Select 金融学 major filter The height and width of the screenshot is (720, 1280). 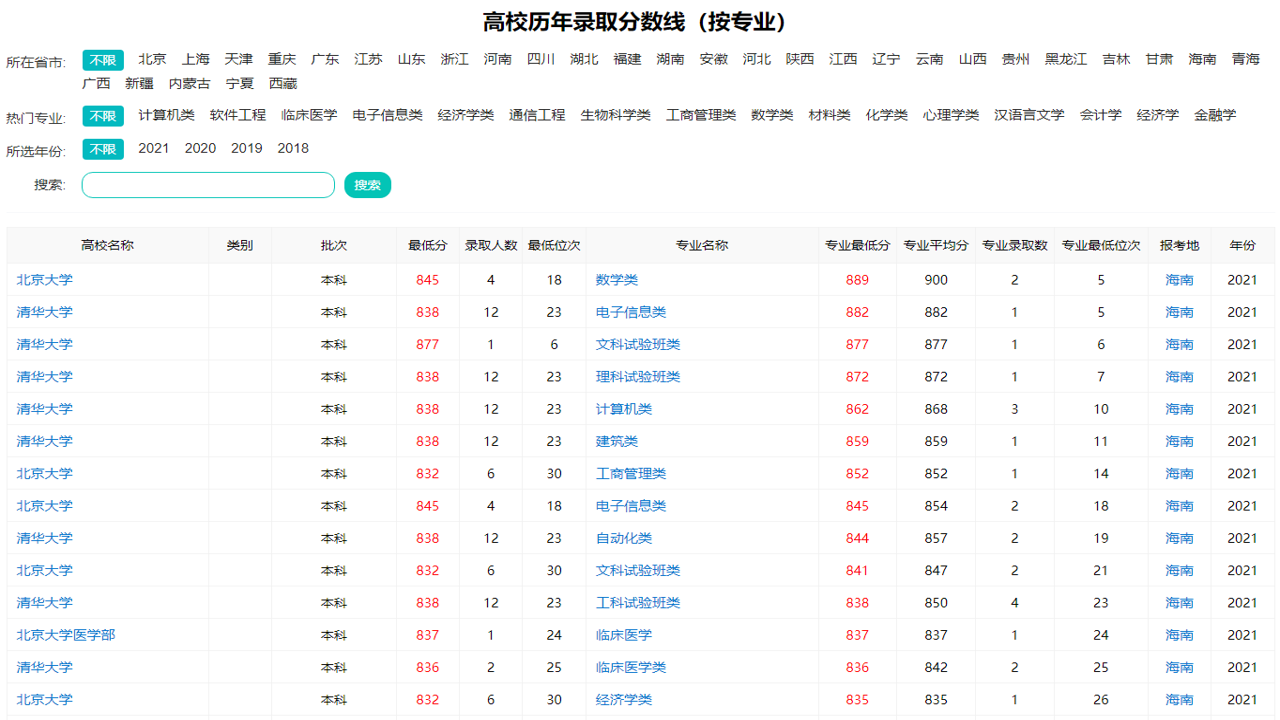coord(1215,115)
